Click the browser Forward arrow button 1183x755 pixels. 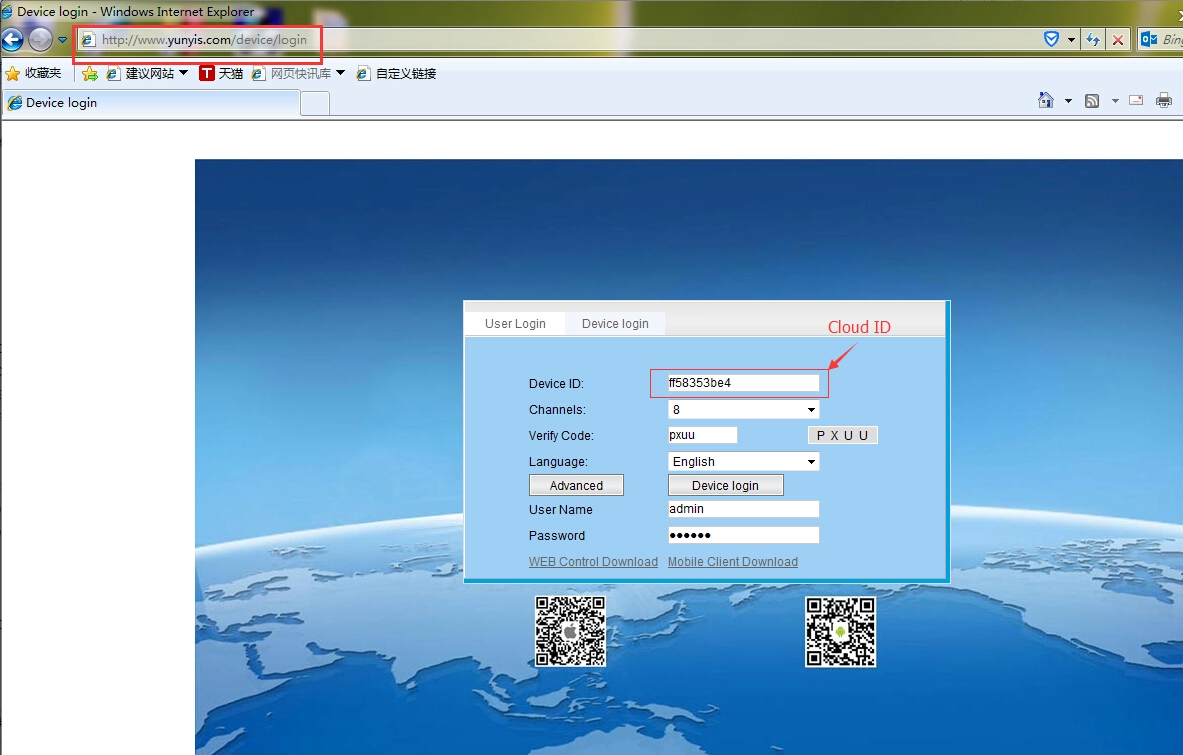coord(40,39)
